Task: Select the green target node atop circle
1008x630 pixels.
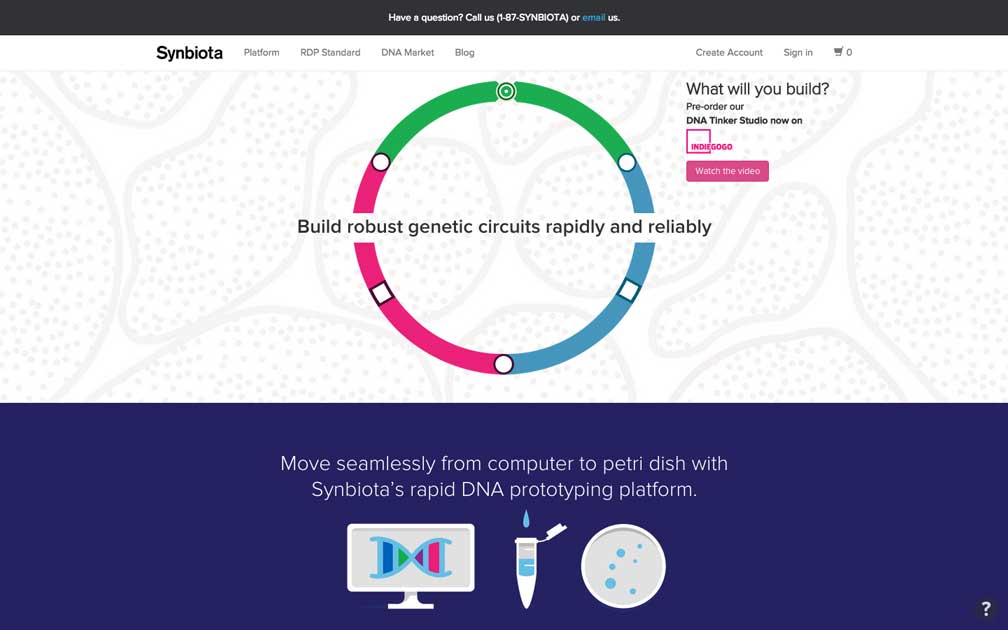Action: pyautogui.click(x=507, y=92)
